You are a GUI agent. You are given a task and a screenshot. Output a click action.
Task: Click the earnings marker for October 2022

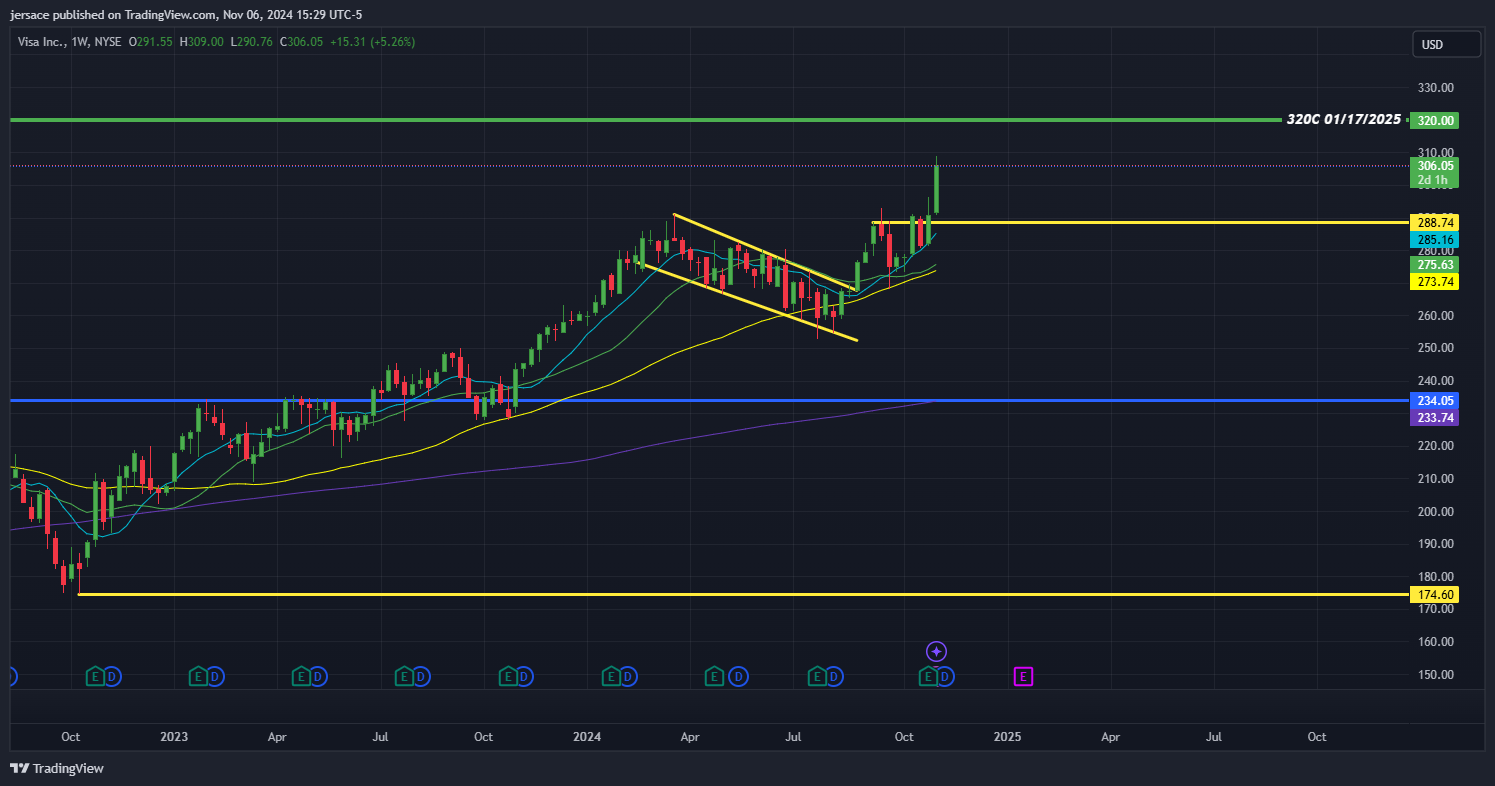tap(96, 677)
